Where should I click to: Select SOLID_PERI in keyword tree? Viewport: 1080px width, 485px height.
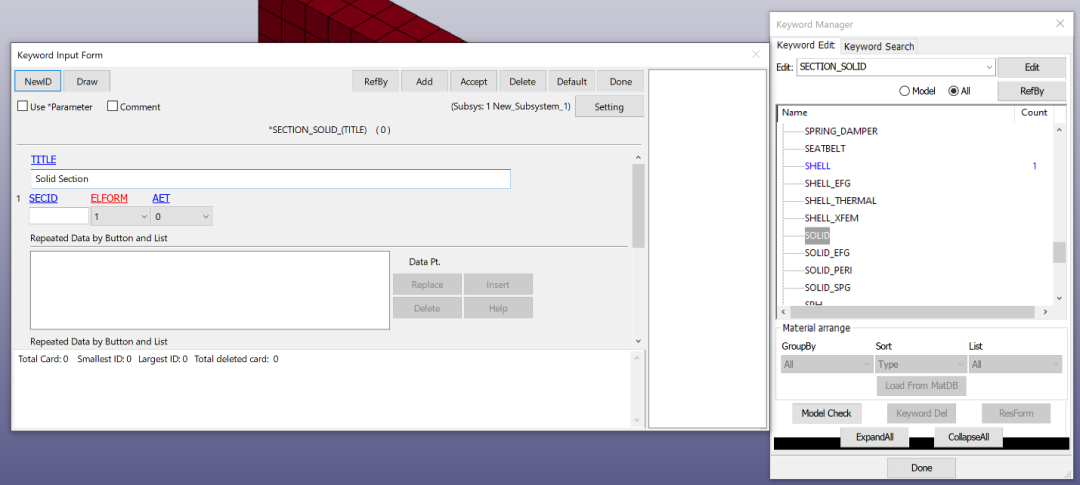point(829,270)
